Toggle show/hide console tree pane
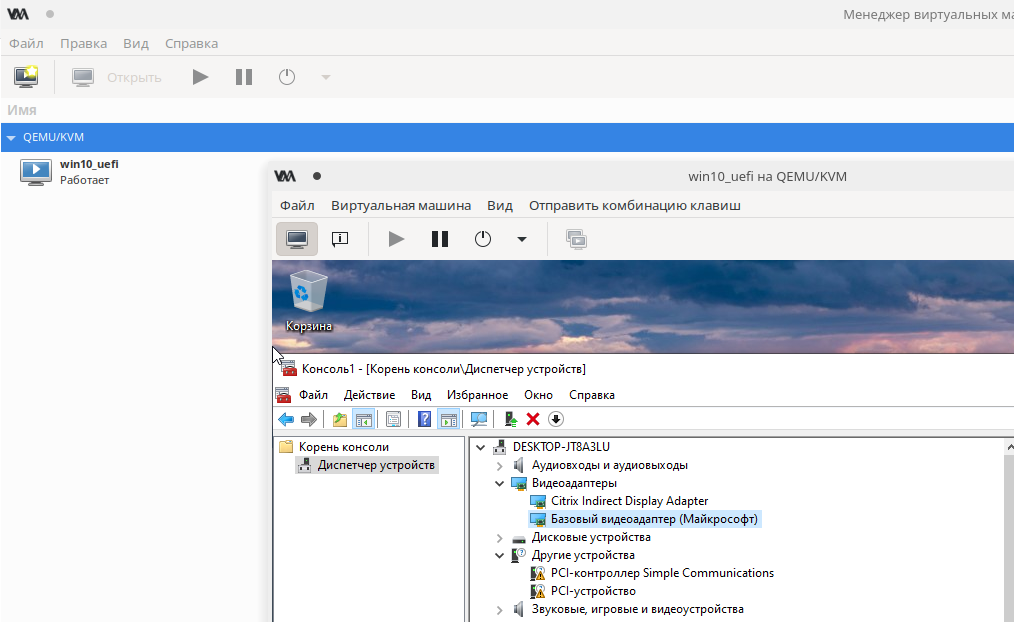 (362, 420)
